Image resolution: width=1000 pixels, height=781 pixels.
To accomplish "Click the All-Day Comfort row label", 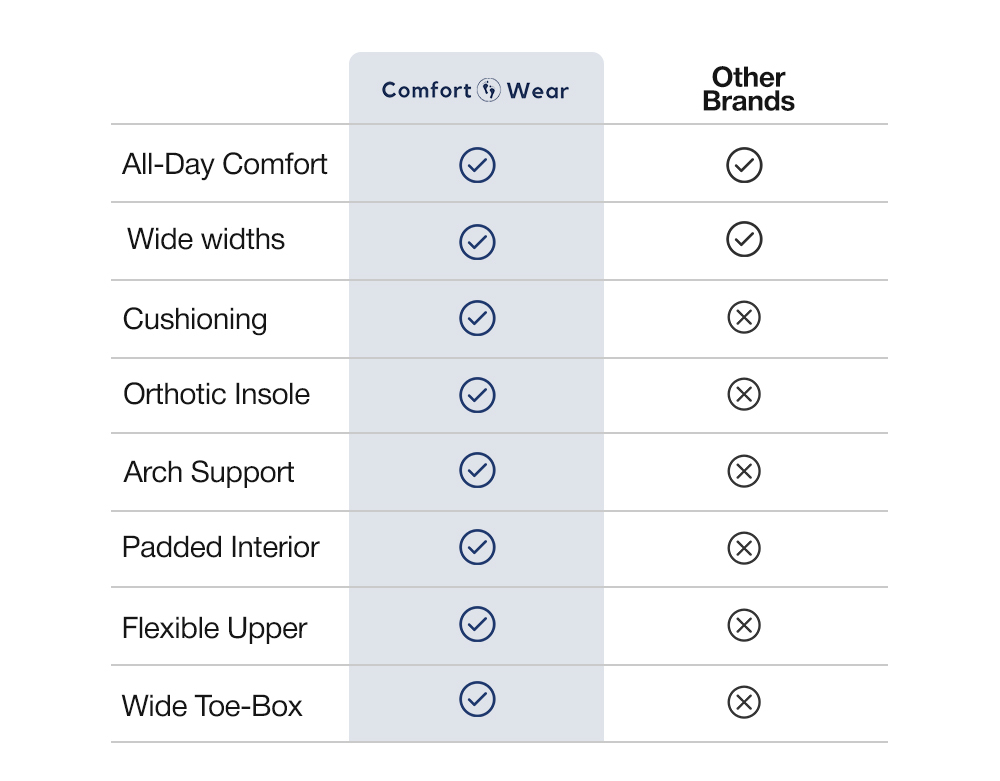I will pyautogui.click(x=225, y=164).
